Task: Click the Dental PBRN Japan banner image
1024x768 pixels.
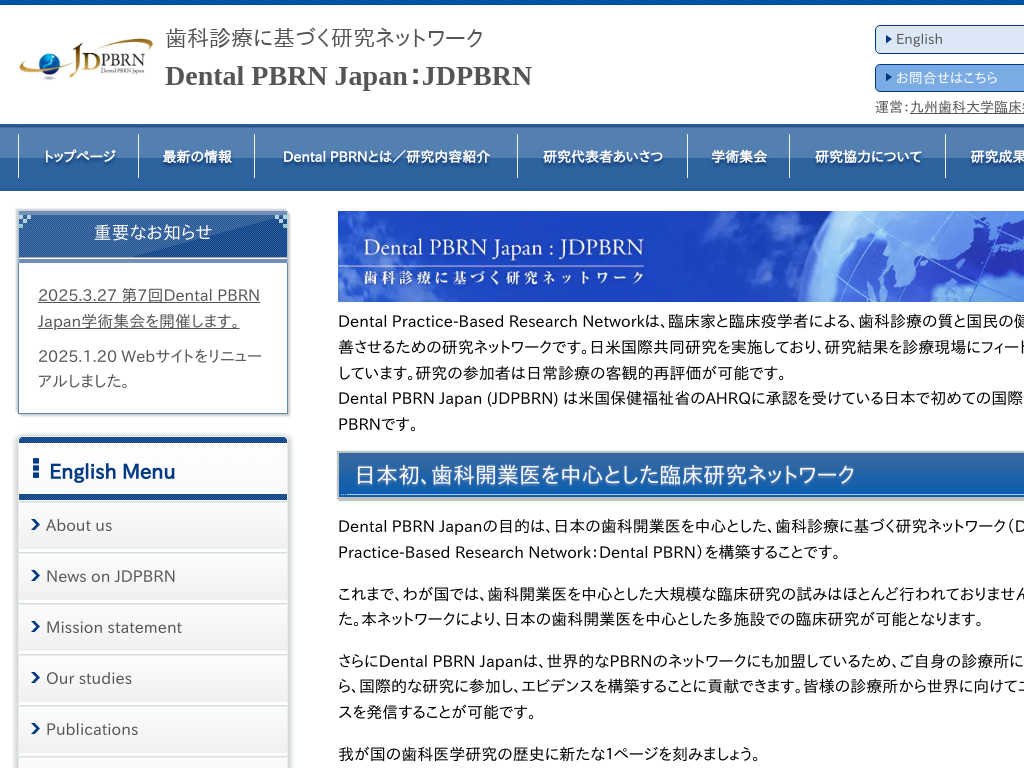Action: pyautogui.click(x=680, y=256)
